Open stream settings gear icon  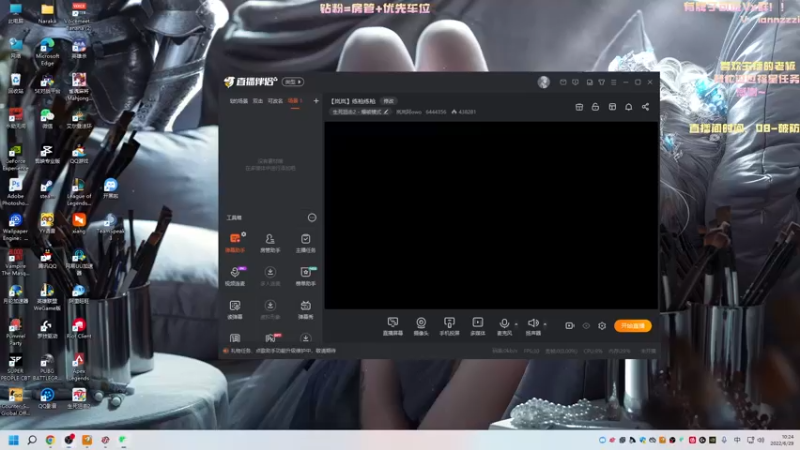click(x=602, y=326)
